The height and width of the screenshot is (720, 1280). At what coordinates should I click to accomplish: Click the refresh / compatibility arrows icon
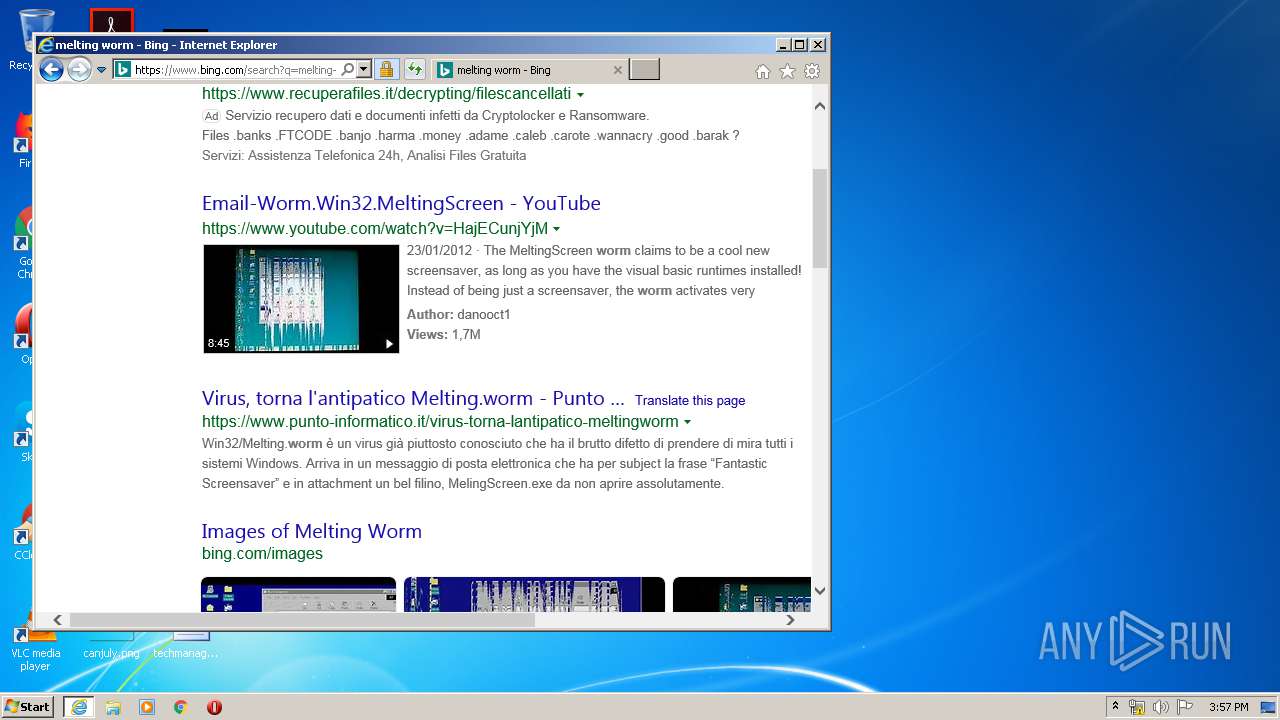click(x=414, y=70)
